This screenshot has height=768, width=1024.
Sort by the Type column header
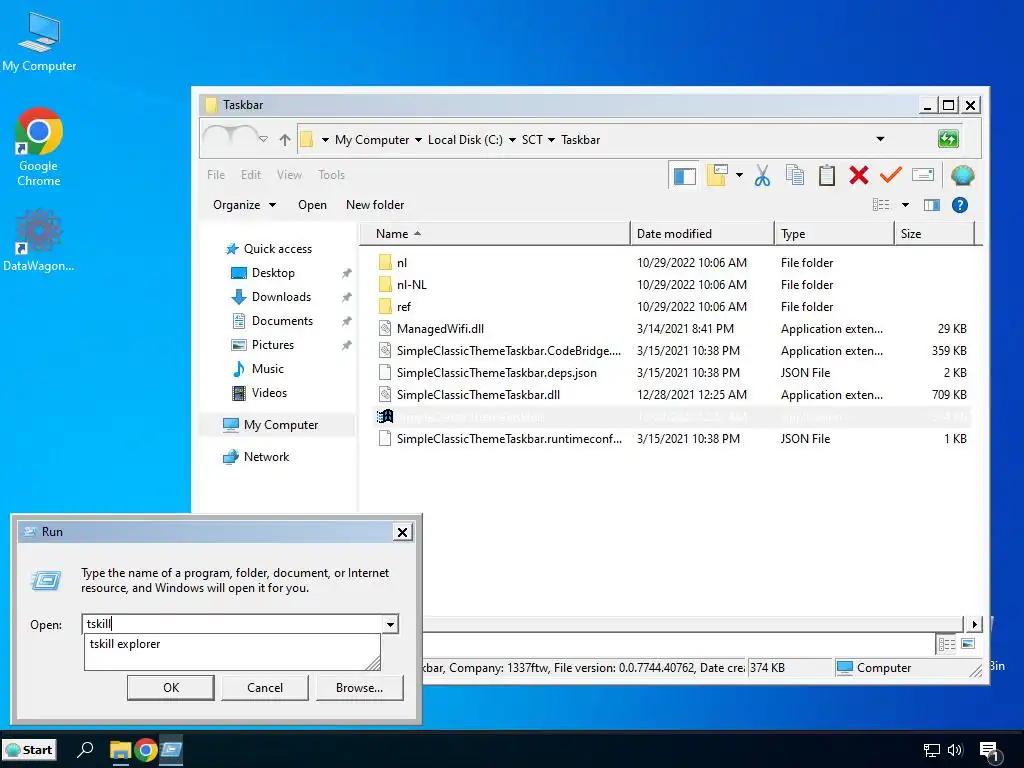coord(834,234)
